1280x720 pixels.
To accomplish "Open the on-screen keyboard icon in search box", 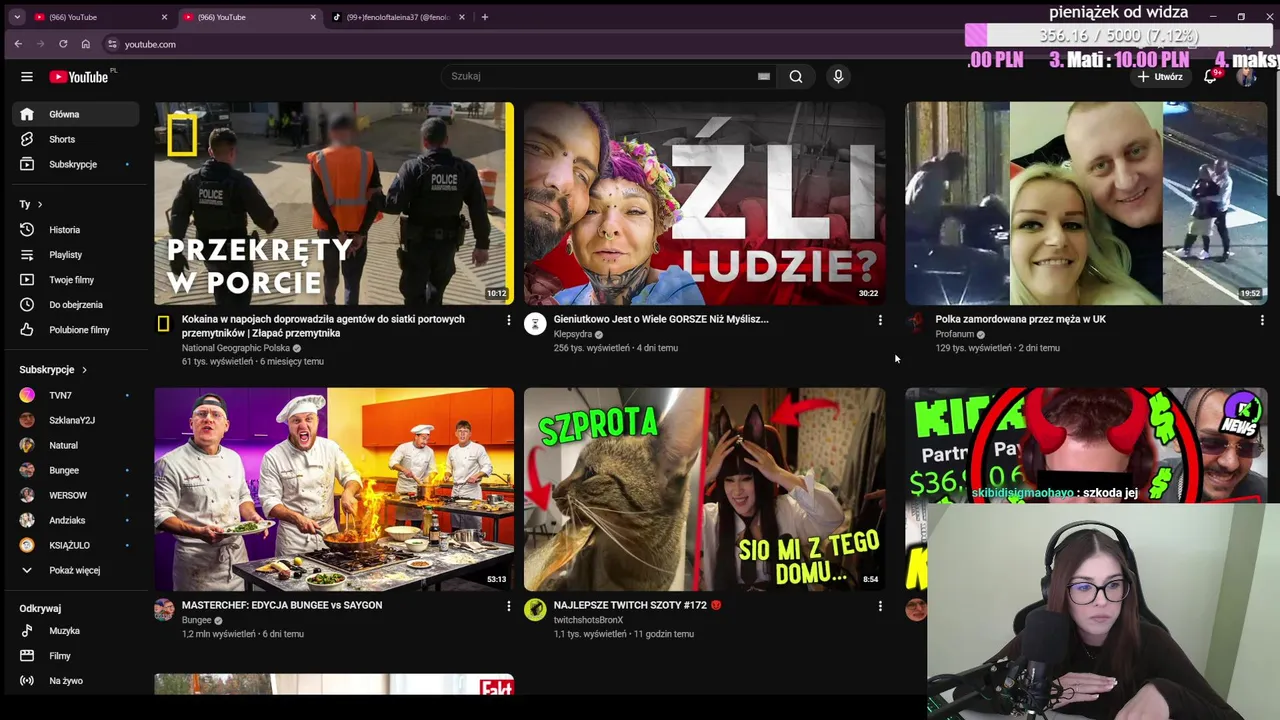I will [764, 76].
